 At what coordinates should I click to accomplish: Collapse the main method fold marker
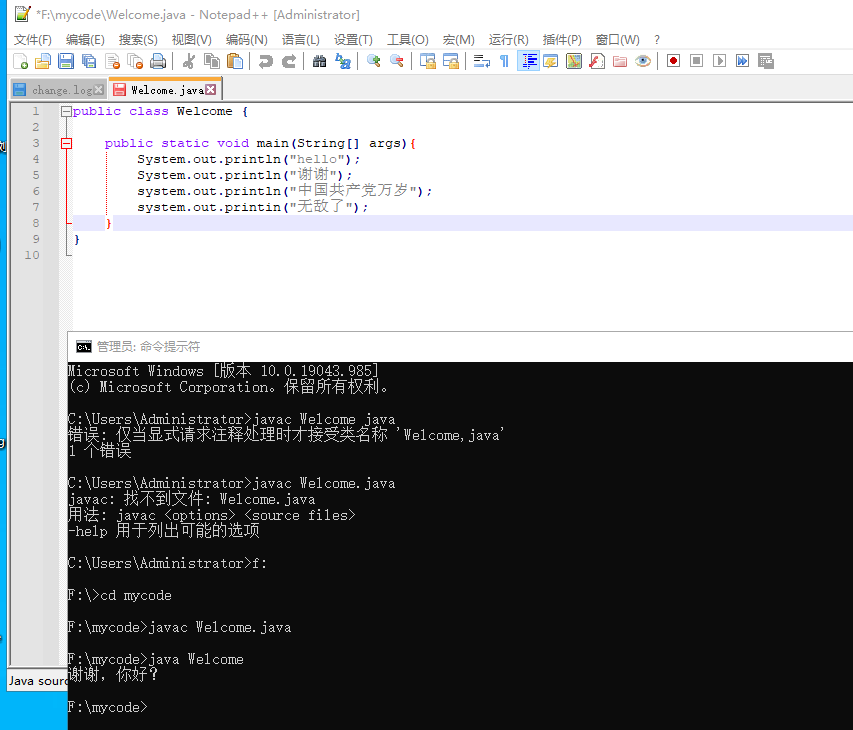coord(66,144)
